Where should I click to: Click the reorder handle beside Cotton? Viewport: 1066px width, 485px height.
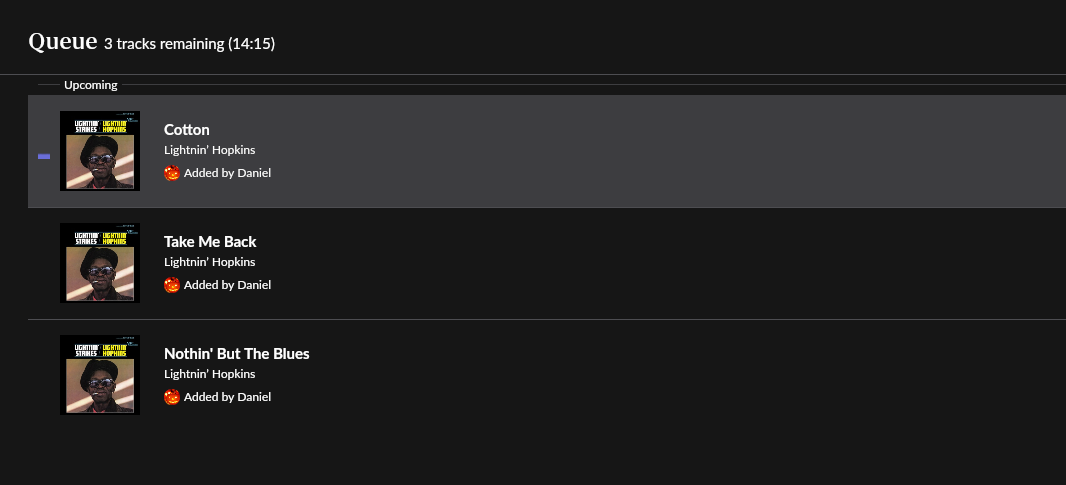tap(44, 156)
